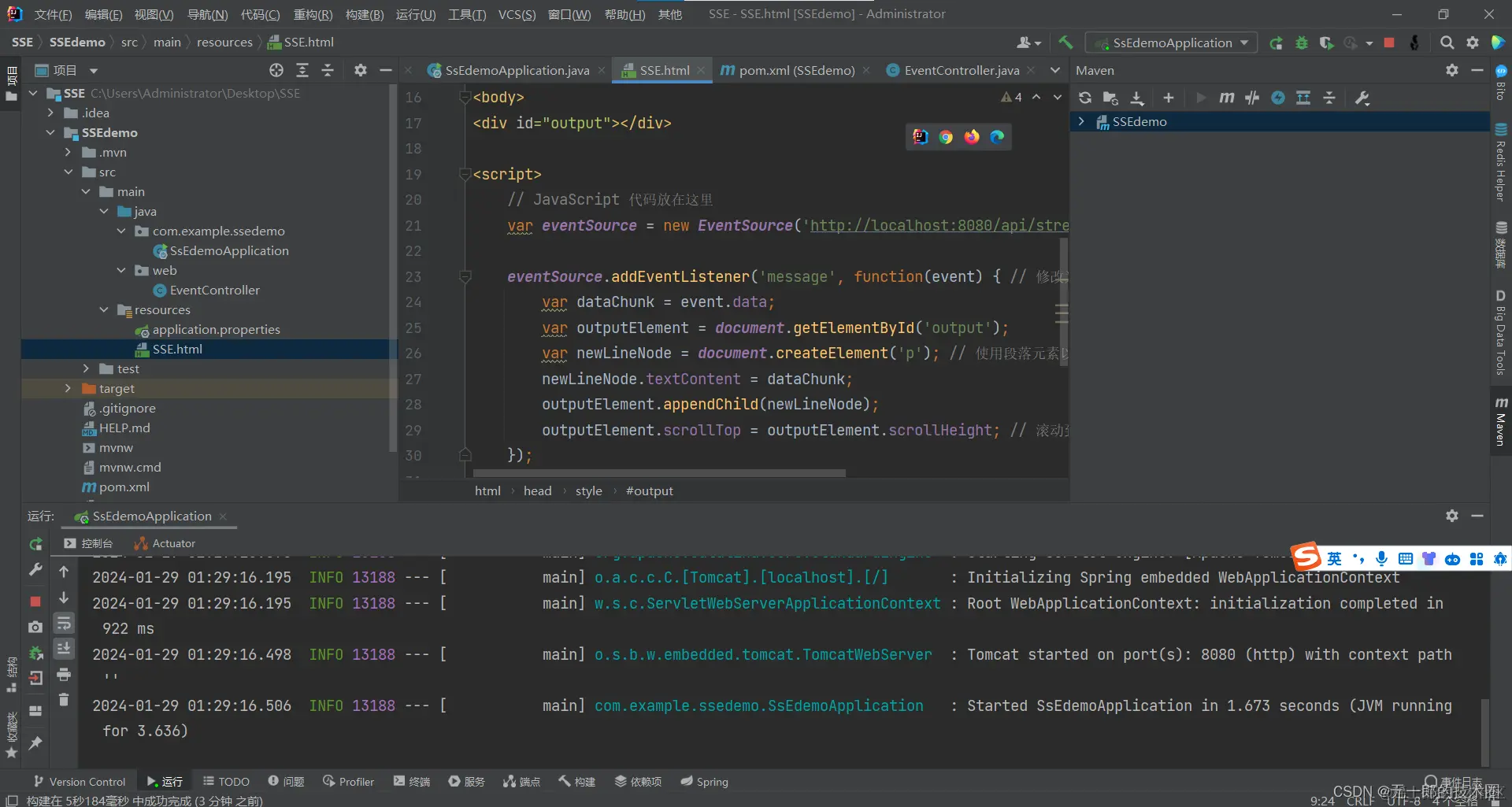Open the 代码(C) menu
The width and height of the screenshot is (1512, 807).
point(260,14)
